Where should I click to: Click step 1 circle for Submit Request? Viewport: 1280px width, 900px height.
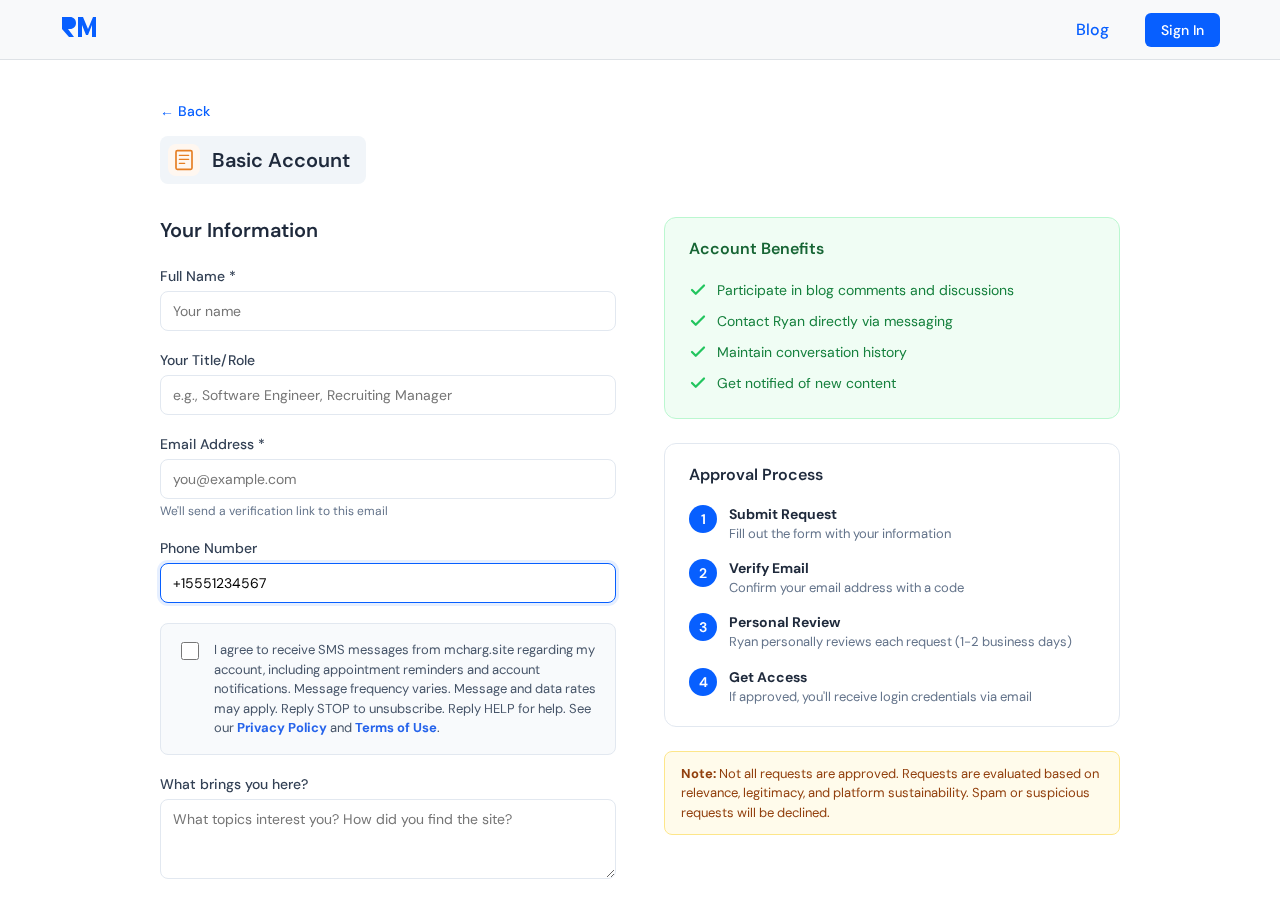click(703, 519)
